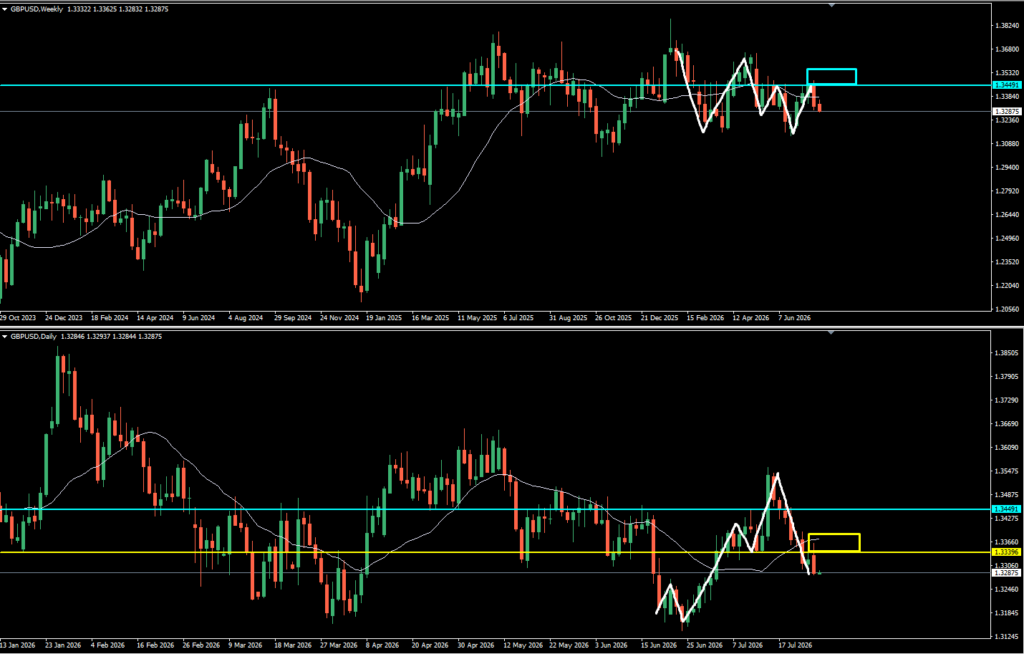
Task: Select the GBPUSD,Weekly chart title text
Action: click(x=36, y=9)
